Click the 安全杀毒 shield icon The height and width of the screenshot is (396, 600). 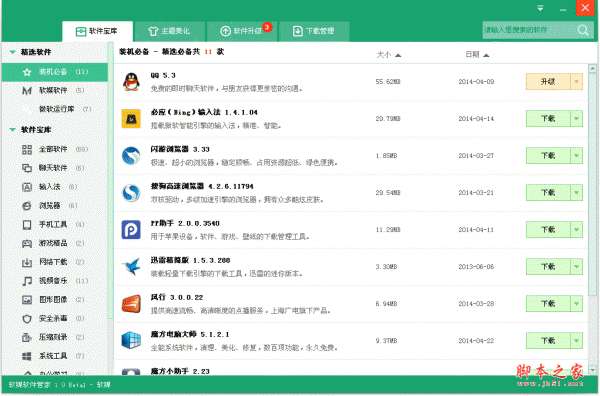[27, 318]
